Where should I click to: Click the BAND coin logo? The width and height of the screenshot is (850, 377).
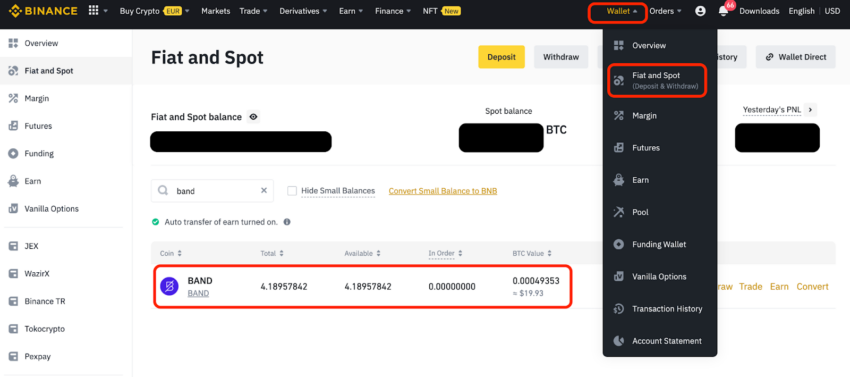point(169,286)
